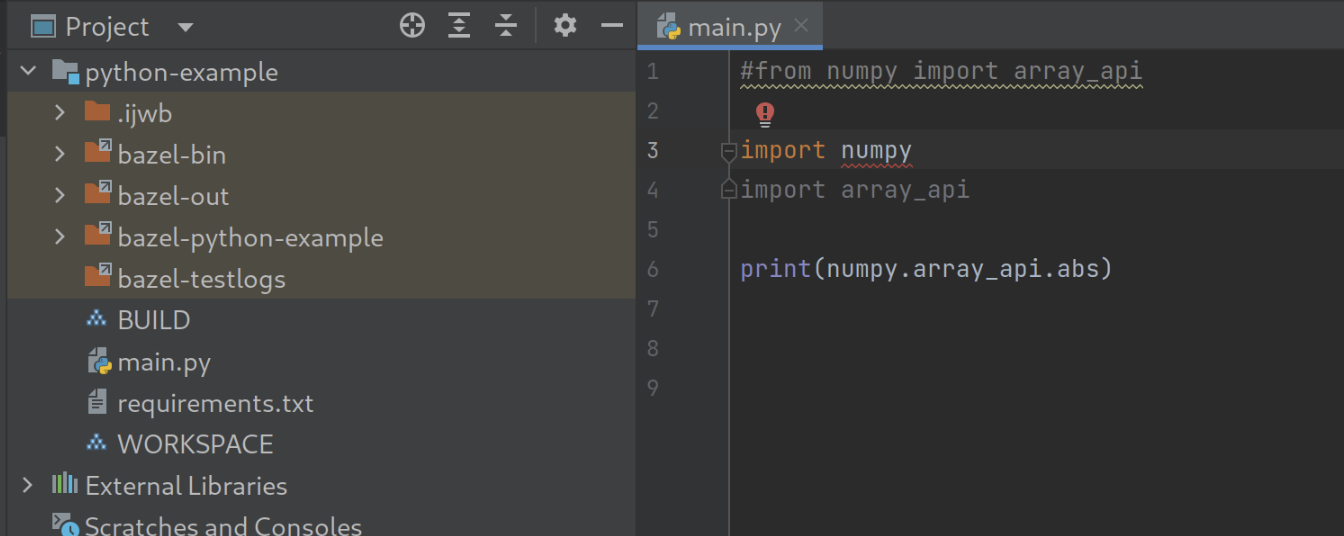Click the bazel-python-example symlink folder icon
Viewport: 1344px width, 536px height.
98,236
